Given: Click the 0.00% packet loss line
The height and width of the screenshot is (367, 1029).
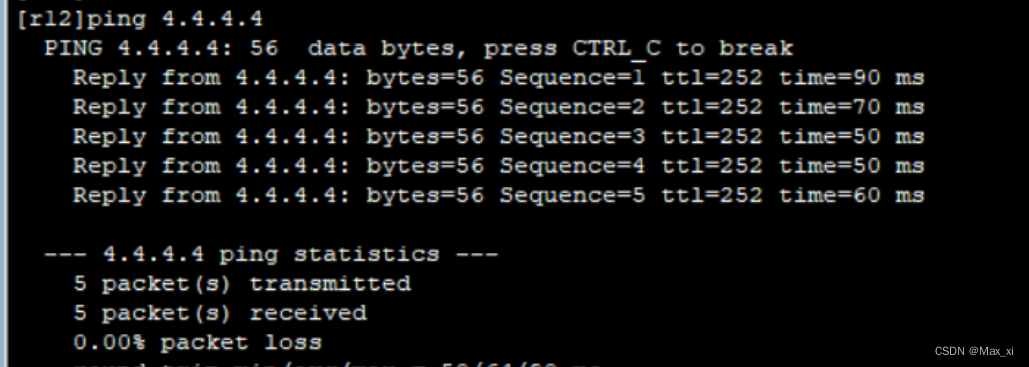Looking at the screenshot, I should [x=198, y=343].
